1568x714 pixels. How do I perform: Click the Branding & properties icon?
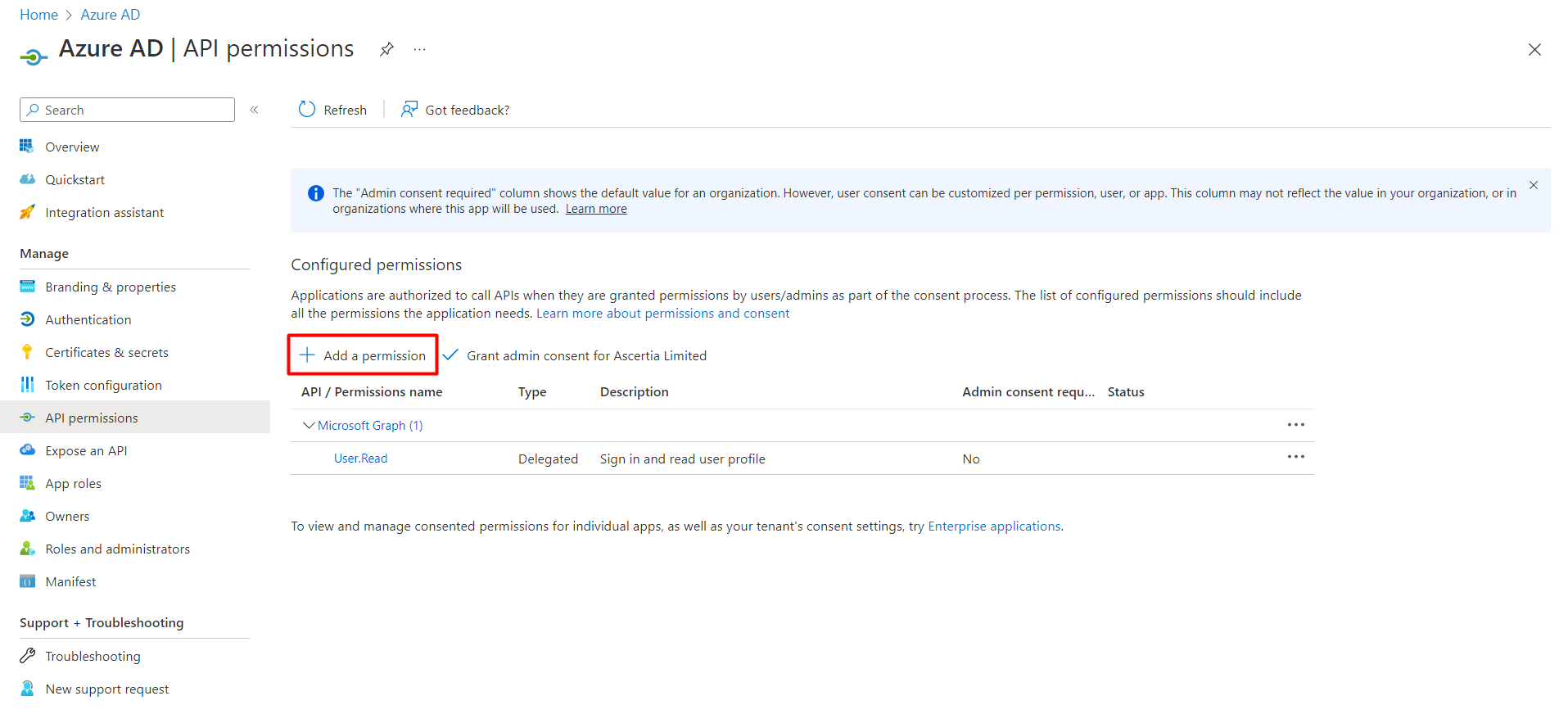[x=27, y=287]
